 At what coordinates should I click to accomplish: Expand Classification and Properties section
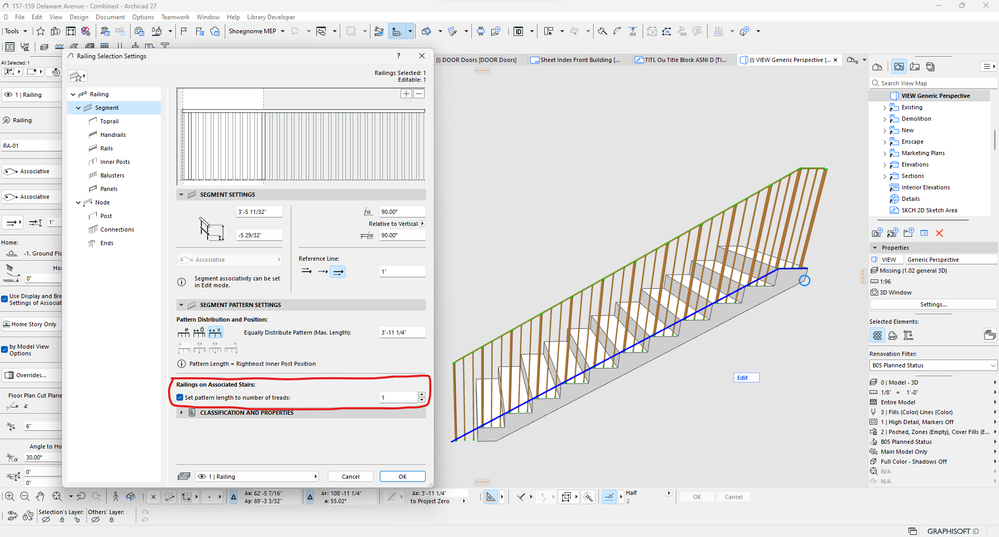(182, 413)
